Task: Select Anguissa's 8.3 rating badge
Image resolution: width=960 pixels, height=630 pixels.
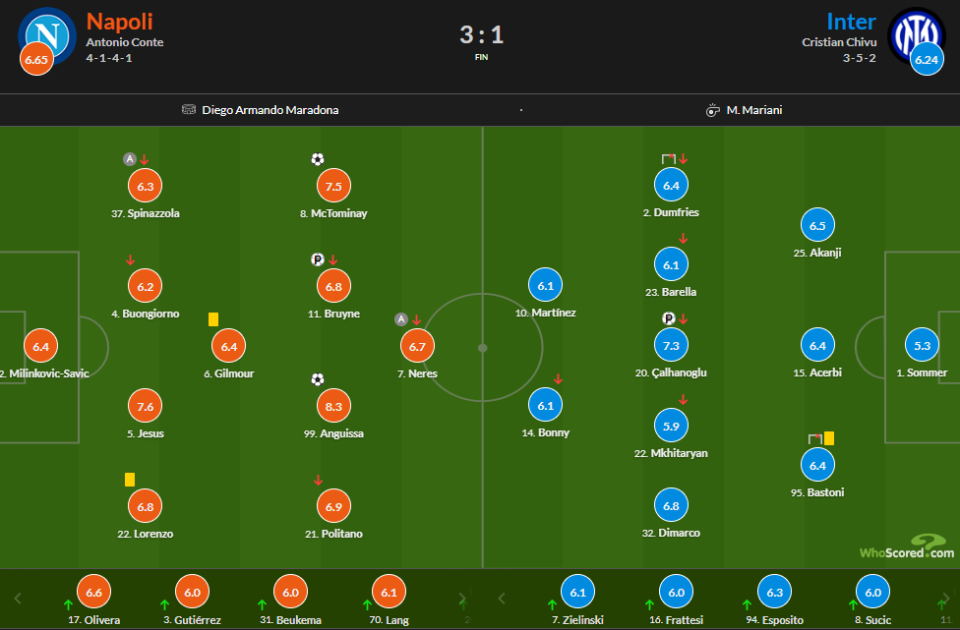Action: [334, 407]
